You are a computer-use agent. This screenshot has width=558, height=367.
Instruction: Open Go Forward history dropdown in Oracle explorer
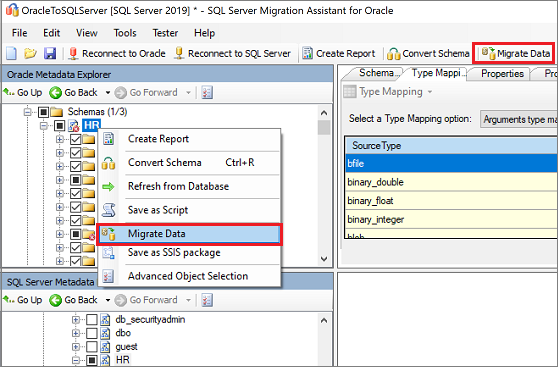point(188,93)
